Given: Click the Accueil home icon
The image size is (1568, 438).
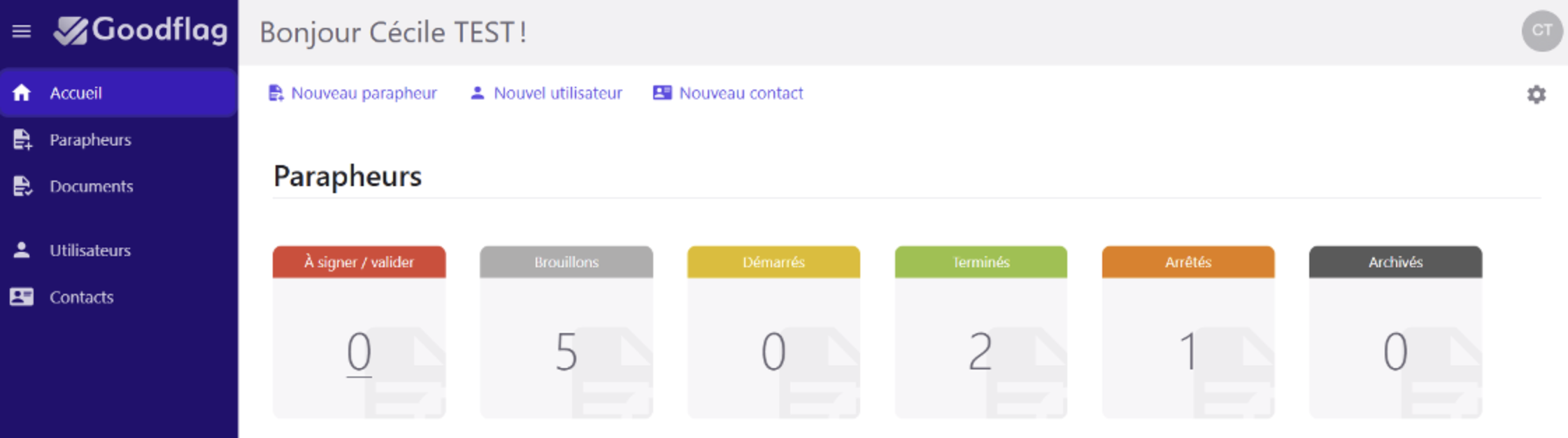Looking at the screenshot, I should 22,93.
